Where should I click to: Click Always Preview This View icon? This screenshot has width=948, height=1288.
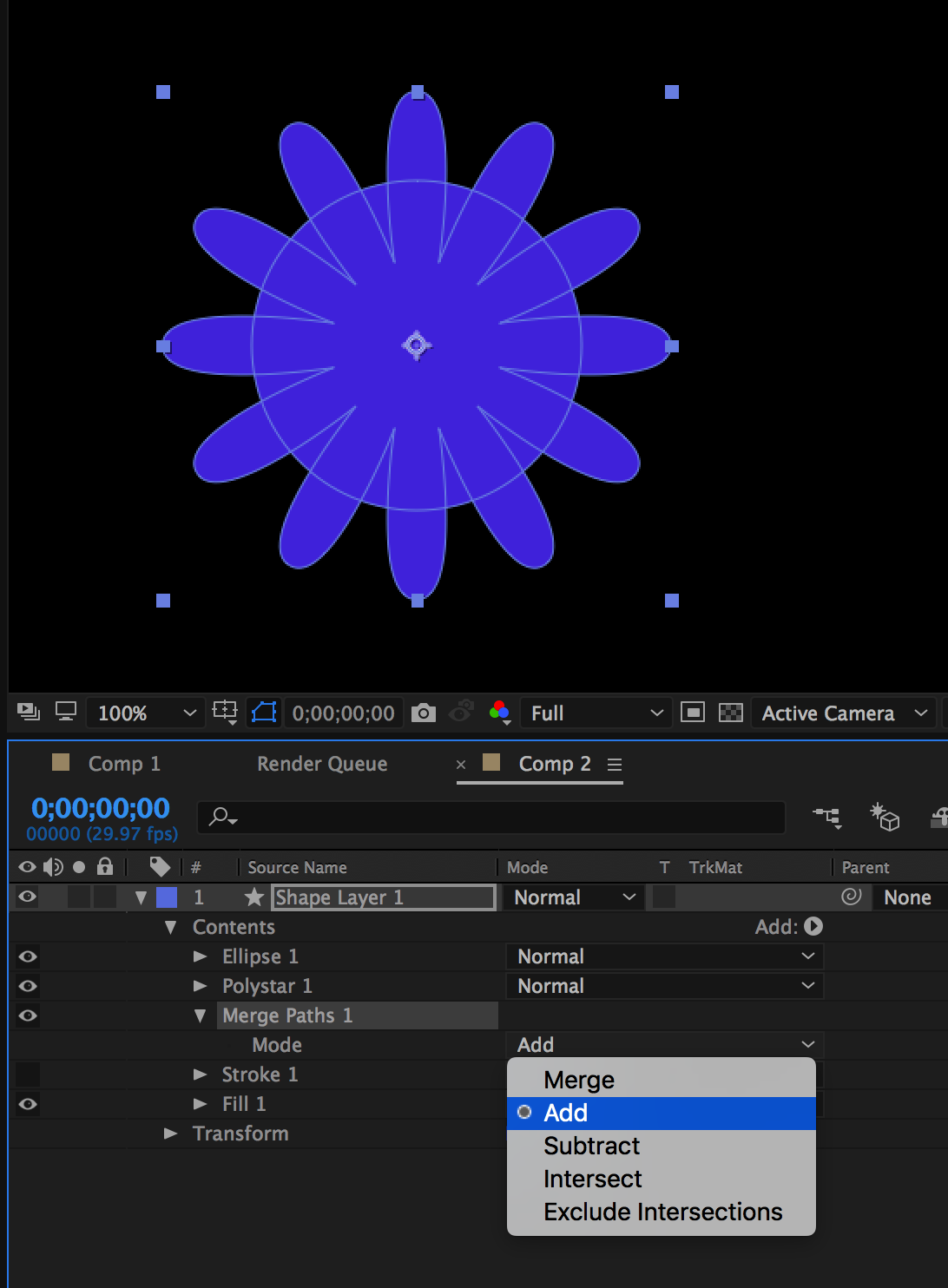(29, 713)
